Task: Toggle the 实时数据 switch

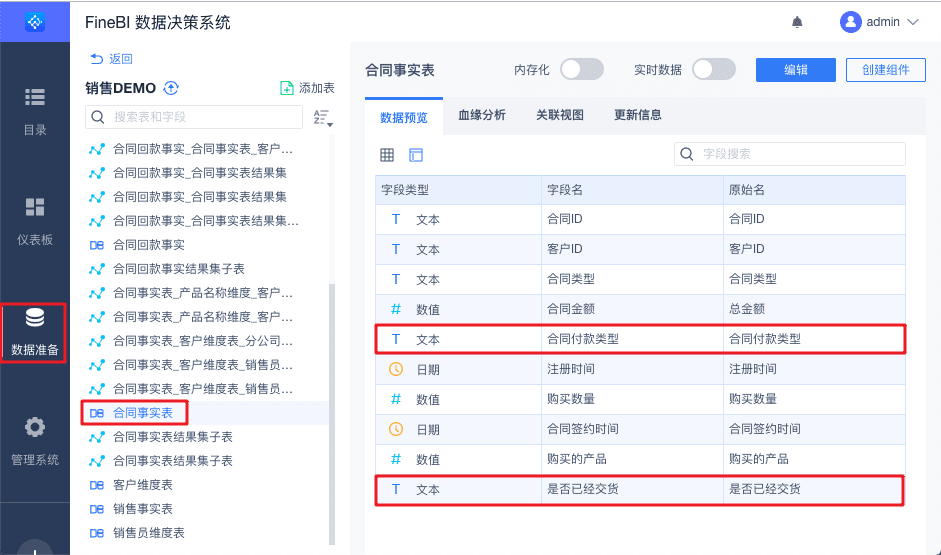Action: [713, 69]
